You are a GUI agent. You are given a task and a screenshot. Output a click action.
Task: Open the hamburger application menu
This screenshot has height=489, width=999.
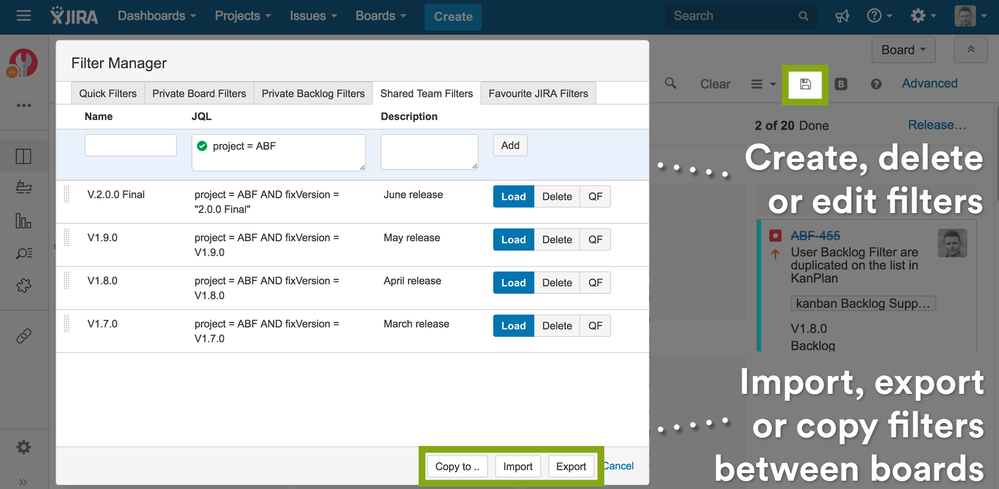pyautogui.click(x=24, y=16)
